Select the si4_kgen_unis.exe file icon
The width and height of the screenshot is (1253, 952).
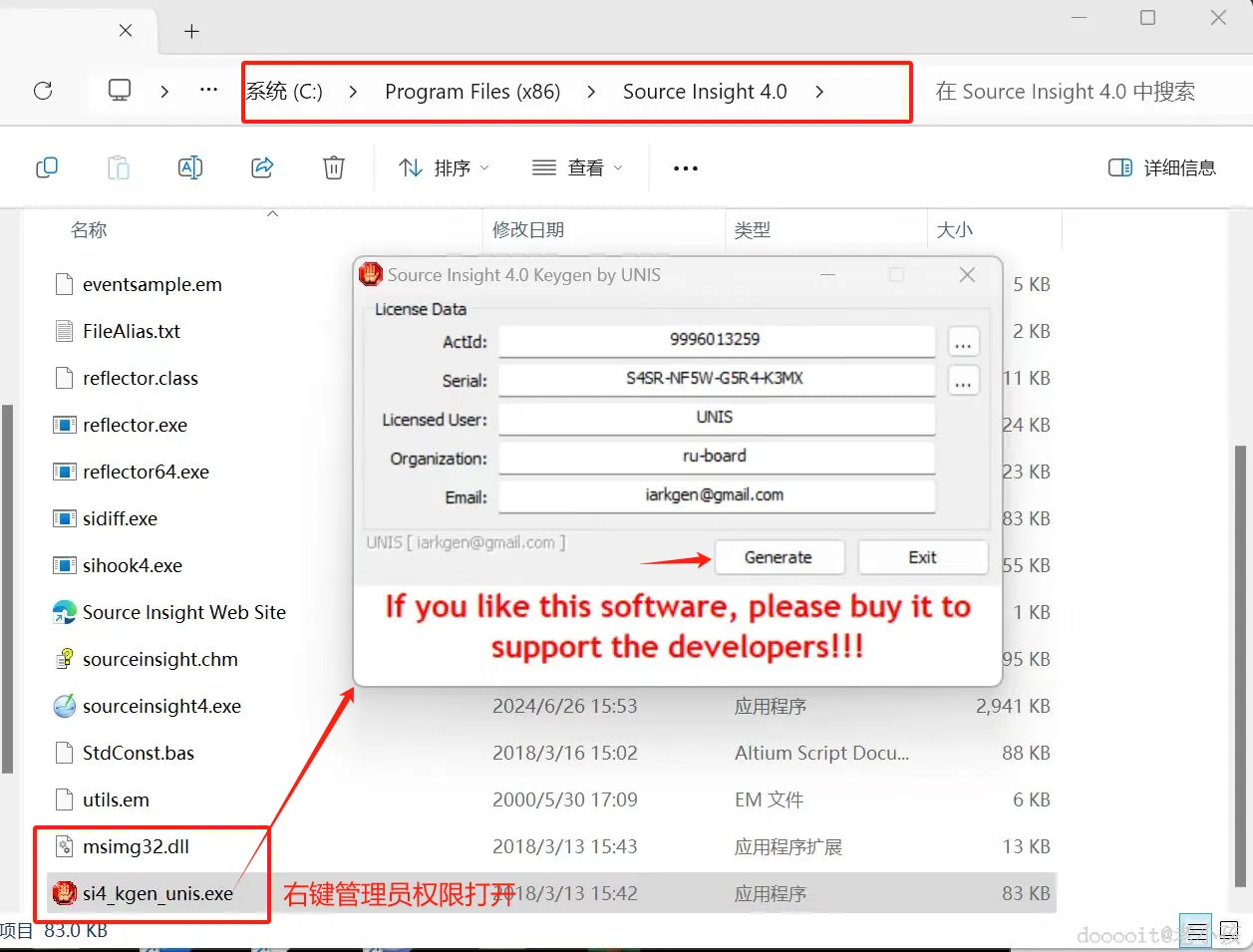point(65,893)
